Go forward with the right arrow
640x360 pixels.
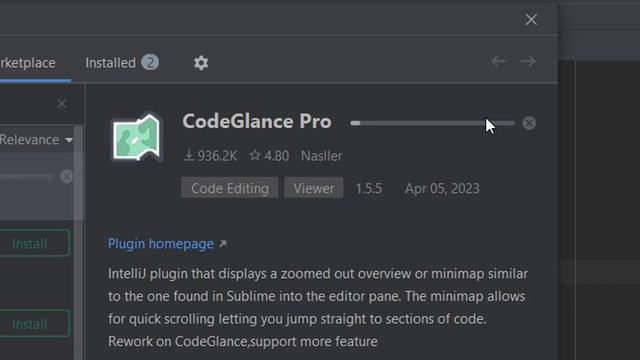point(528,61)
